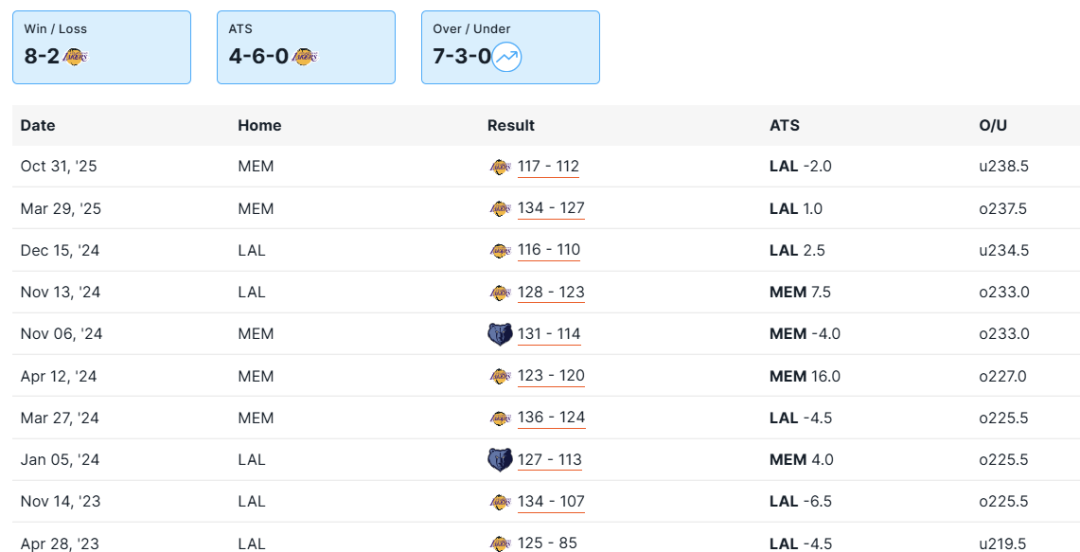
Task: Click the Lakers logo in Win/Loss card
Action: (76, 57)
